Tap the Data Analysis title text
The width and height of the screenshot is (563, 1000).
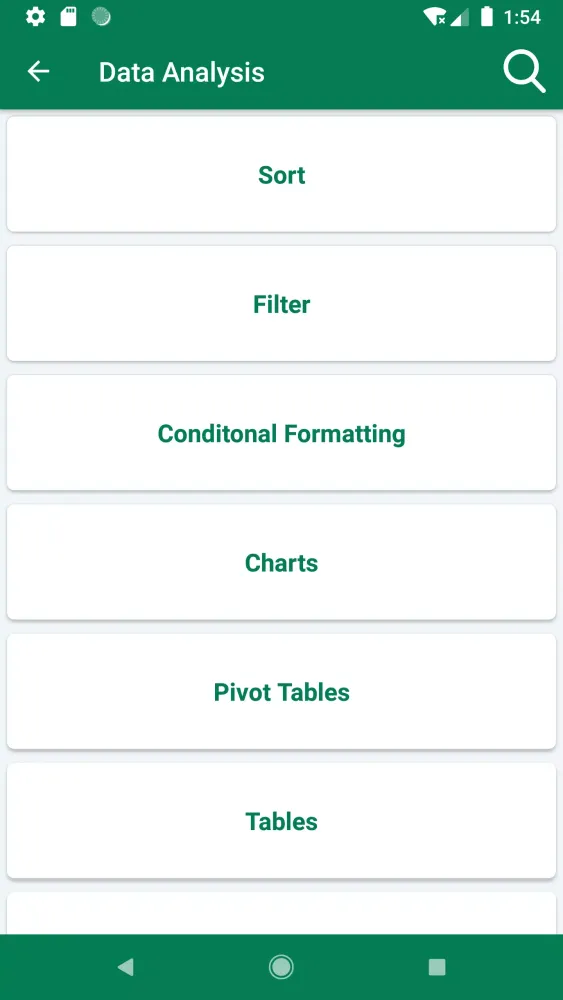pyautogui.click(x=182, y=73)
